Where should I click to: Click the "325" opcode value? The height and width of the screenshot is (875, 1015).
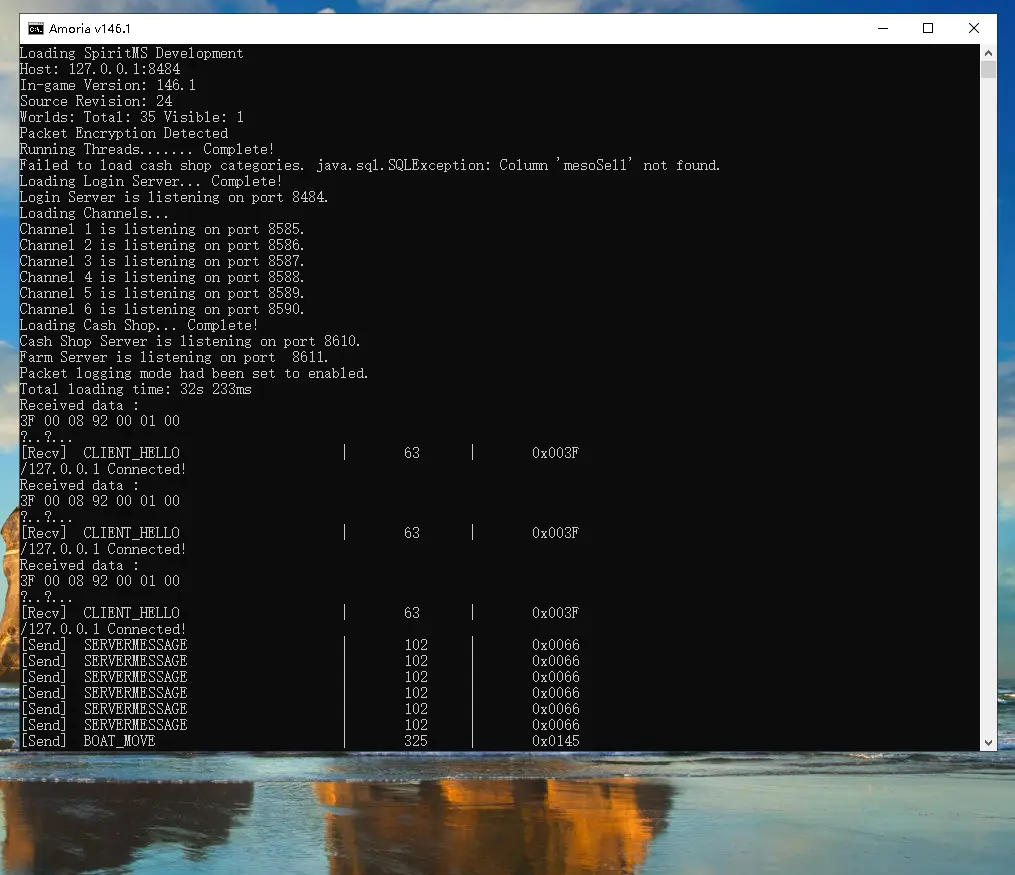point(416,741)
